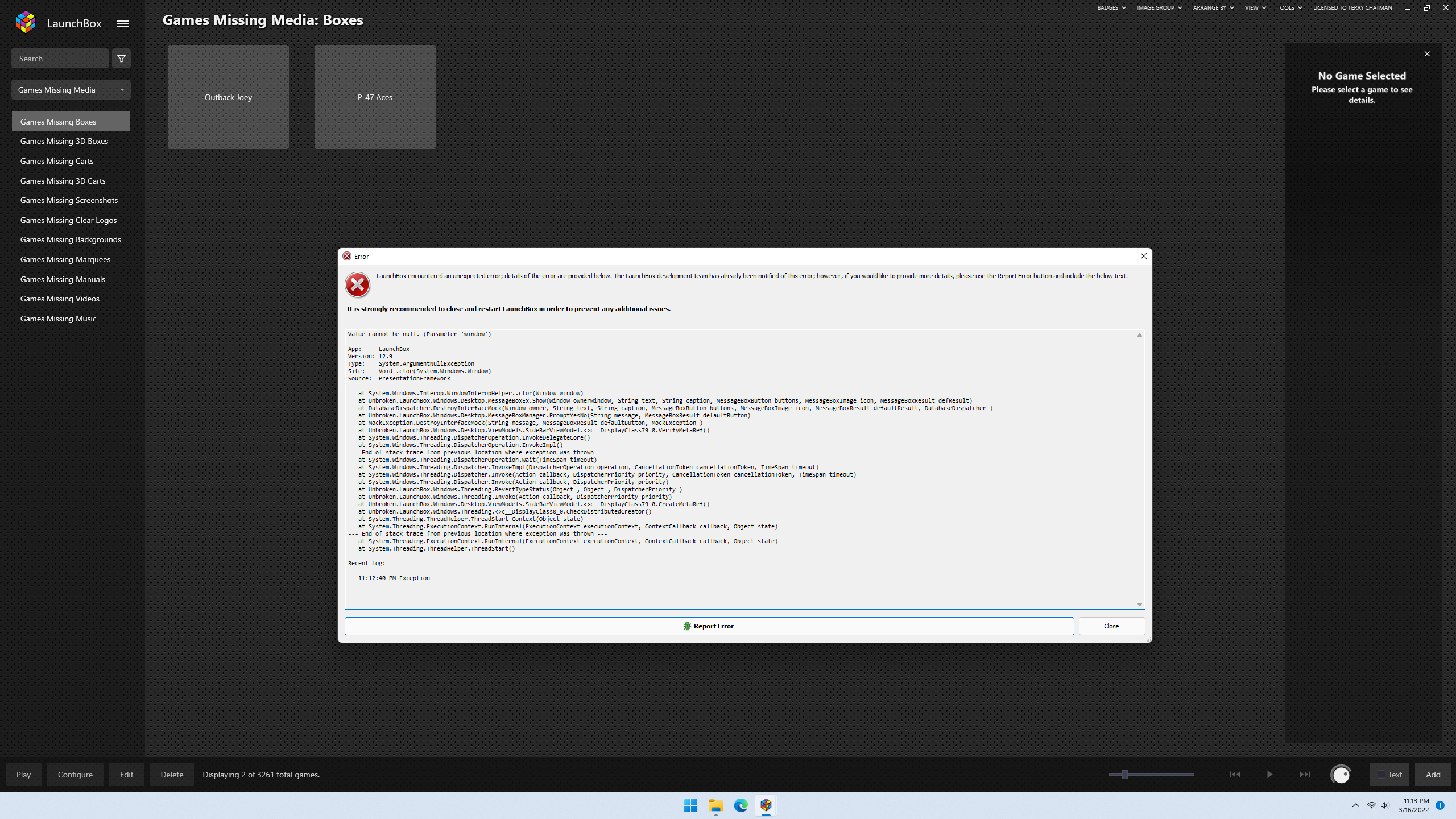1456x819 pixels.
Task: Close the No Game Selected details panel
Action: (1427, 54)
